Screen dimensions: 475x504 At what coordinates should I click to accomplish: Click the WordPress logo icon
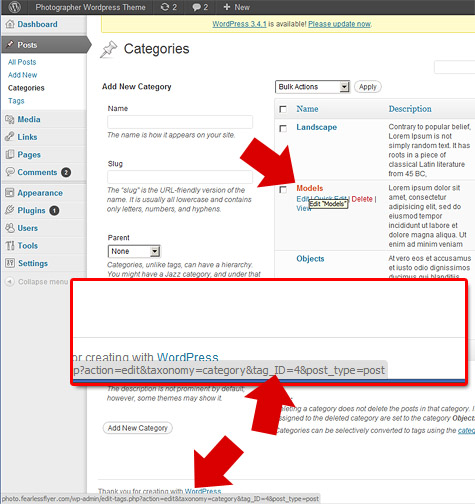point(14,7)
